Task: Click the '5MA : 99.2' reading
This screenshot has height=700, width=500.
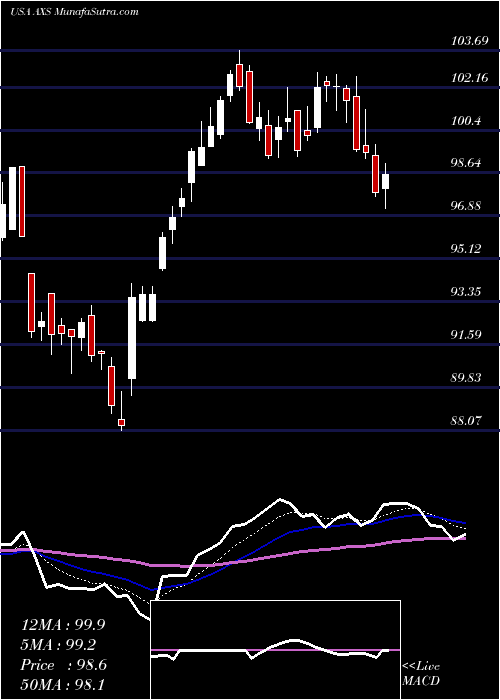Action: pos(58,645)
